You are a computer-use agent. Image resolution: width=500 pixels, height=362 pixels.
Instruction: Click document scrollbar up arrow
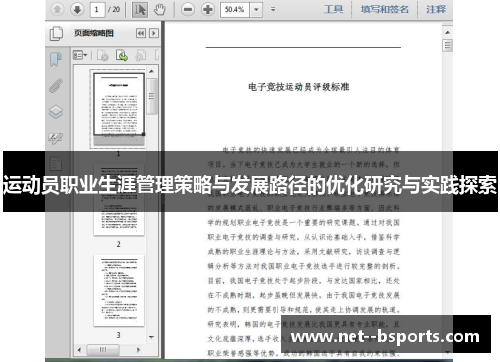(x=447, y=32)
